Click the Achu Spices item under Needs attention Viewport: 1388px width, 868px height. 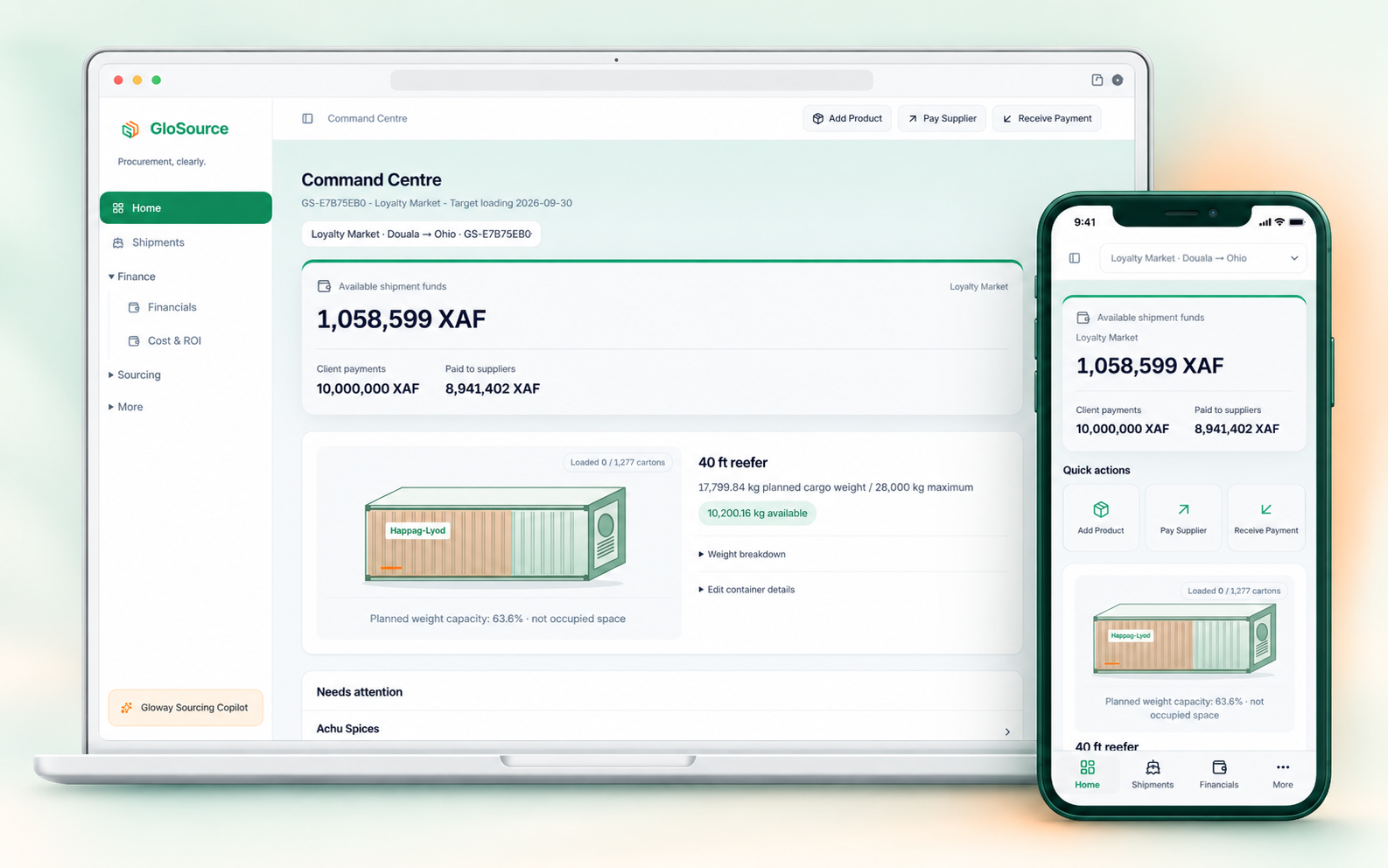click(347, 729)
